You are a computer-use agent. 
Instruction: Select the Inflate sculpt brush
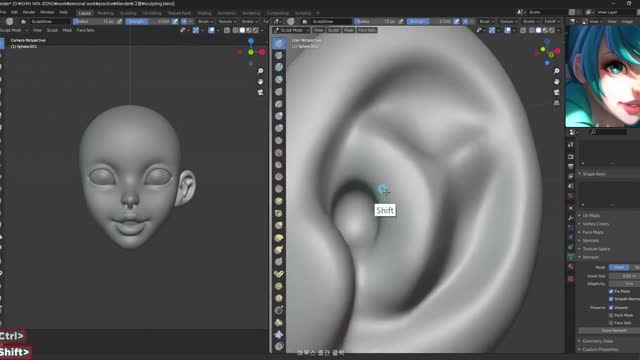pos(279,116)
